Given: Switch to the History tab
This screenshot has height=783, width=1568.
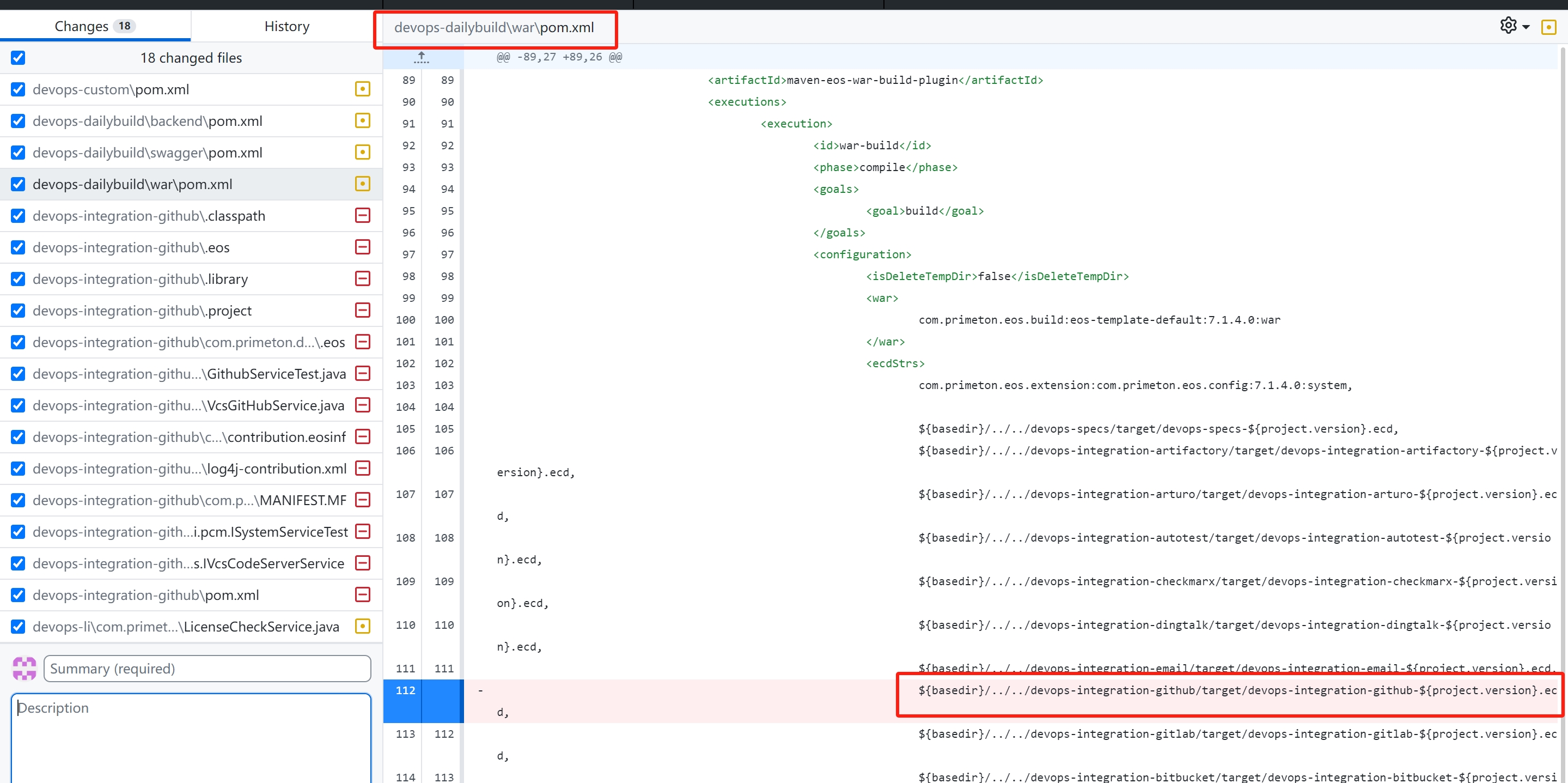Looking at the screenshot, I should click(x=286, y=26).
